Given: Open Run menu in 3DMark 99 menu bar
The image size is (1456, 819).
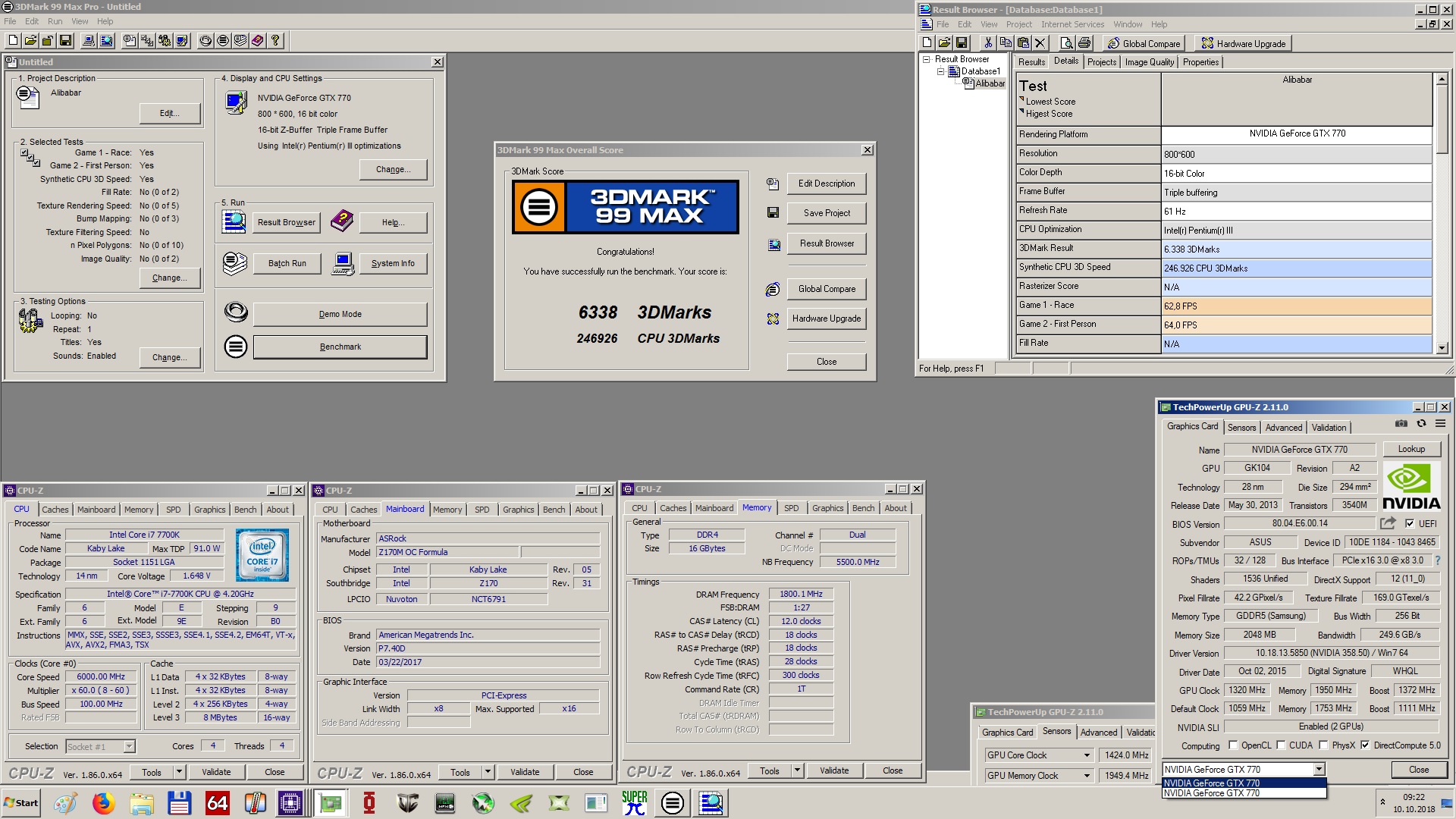Looking at the screenshot, I should pos(55,21).
